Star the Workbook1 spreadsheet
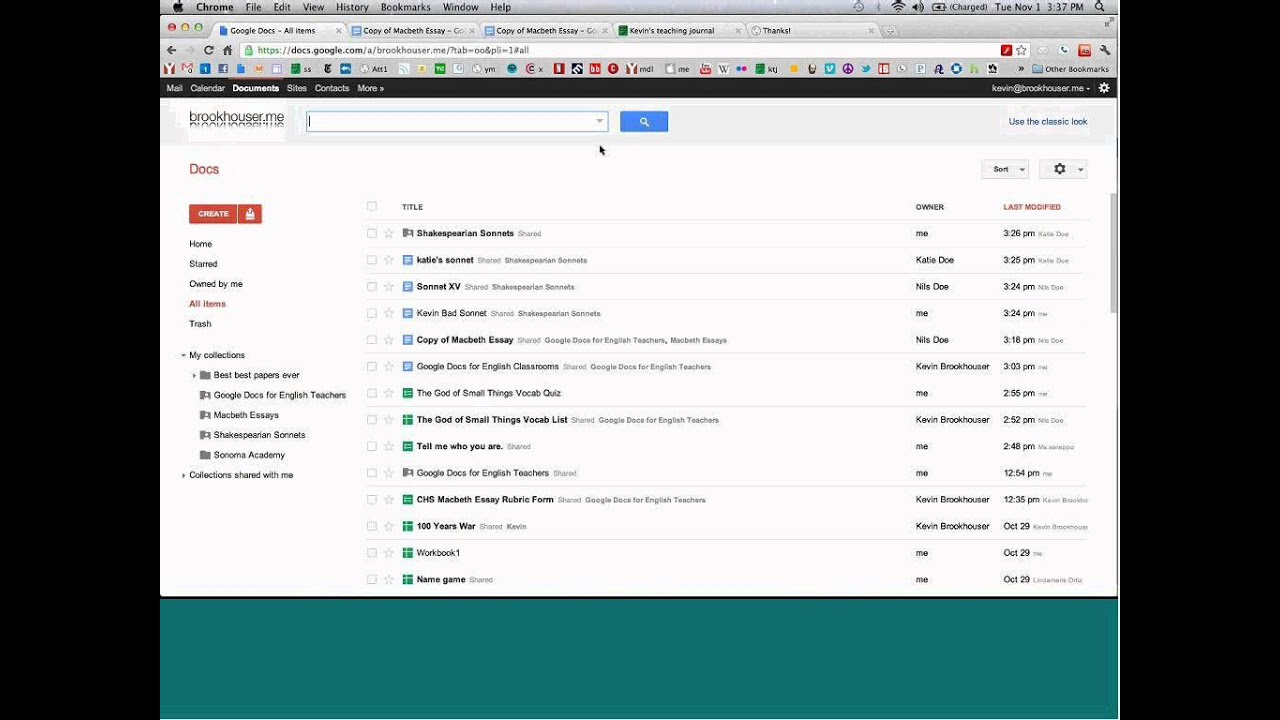Screen dimensions: 1280x720 [389, 553]
